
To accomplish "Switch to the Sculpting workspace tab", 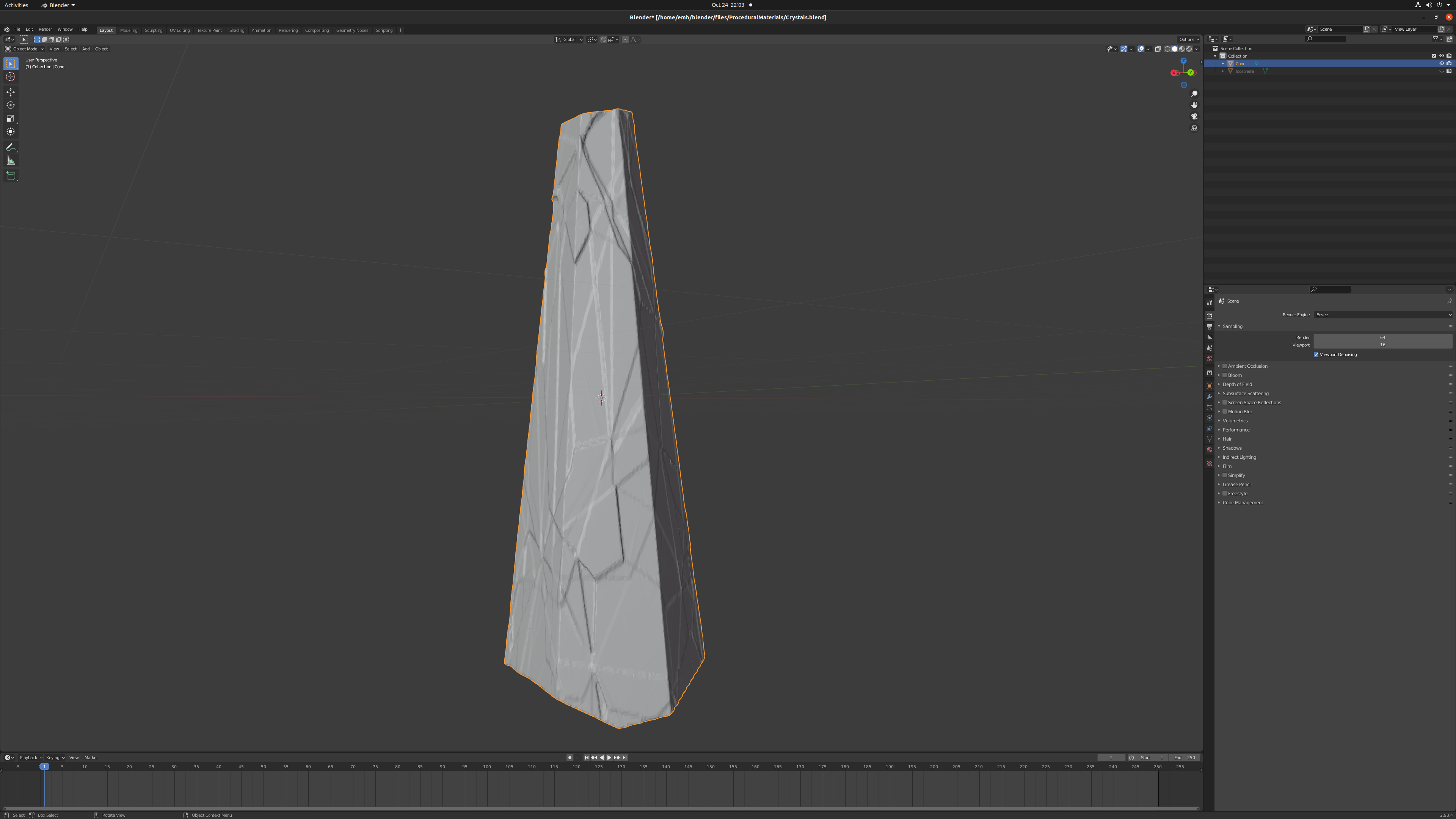I will click(x=153, y=30).
